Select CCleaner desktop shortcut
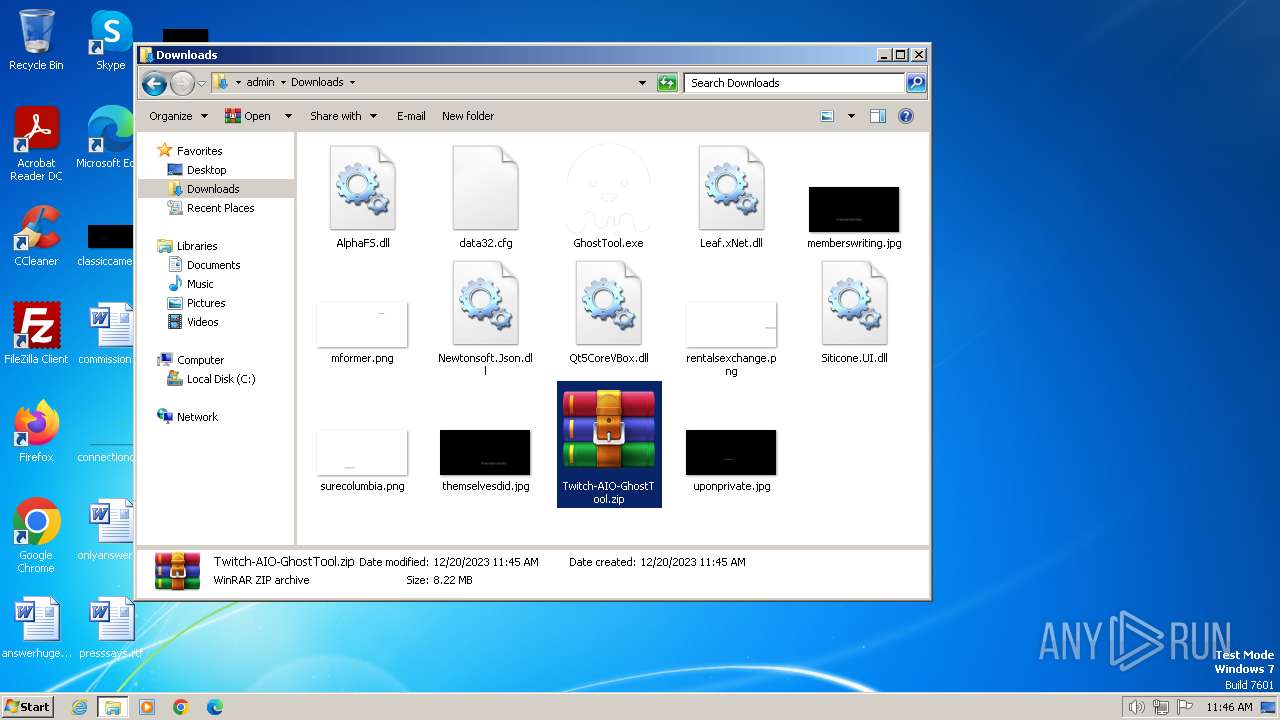 pos(36,236)
